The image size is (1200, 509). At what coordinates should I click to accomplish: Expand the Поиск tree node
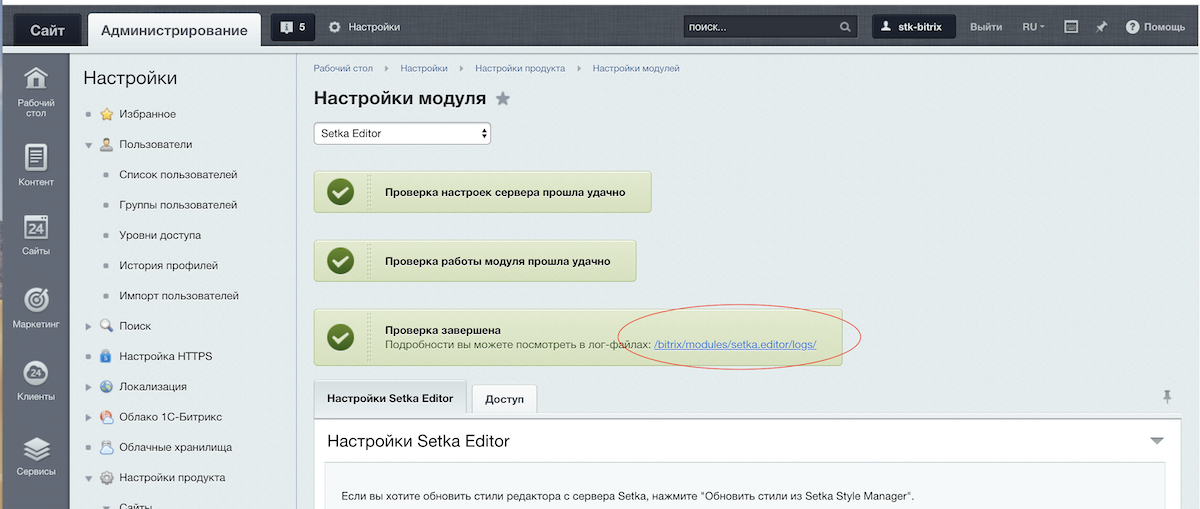click(x=89, y=326)
